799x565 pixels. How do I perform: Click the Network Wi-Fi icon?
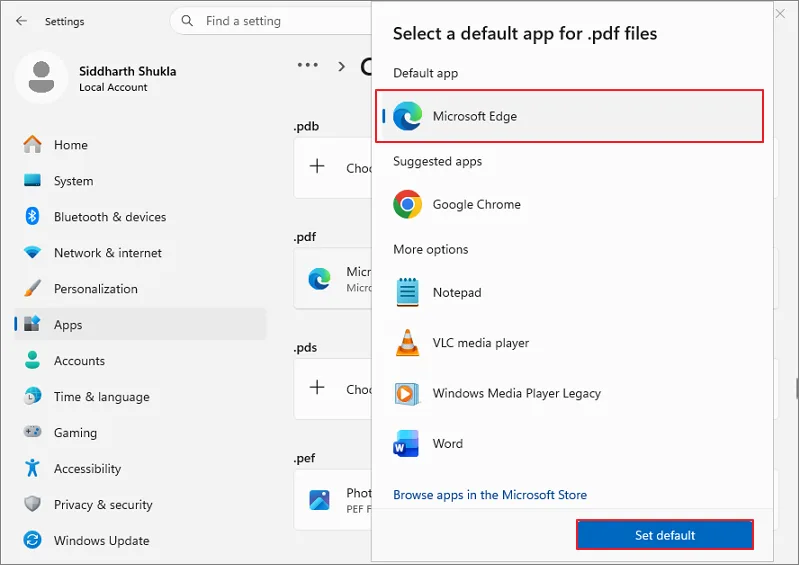click(32, 252)
